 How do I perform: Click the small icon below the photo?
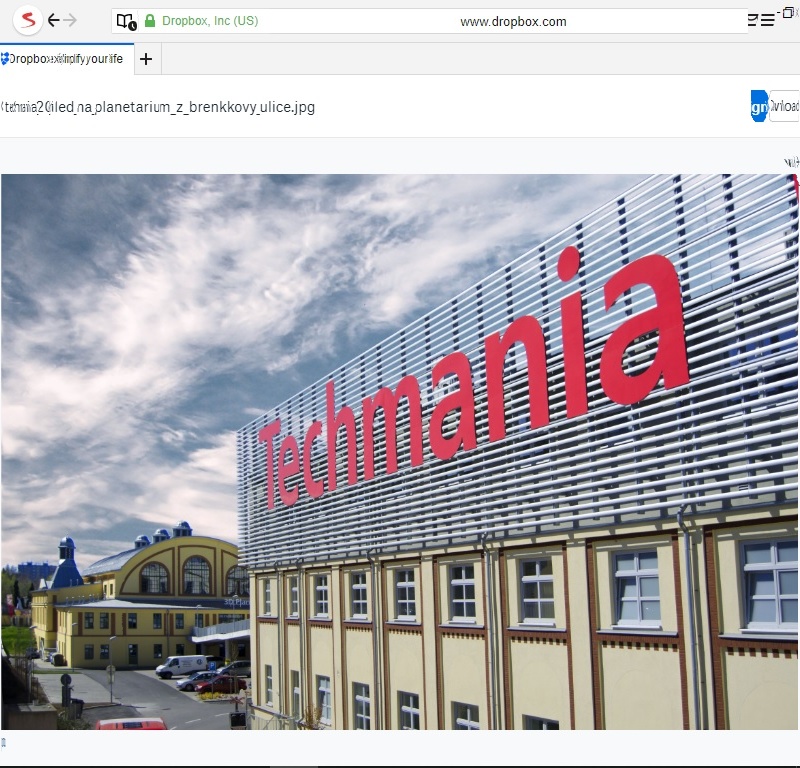pos(3,742)
